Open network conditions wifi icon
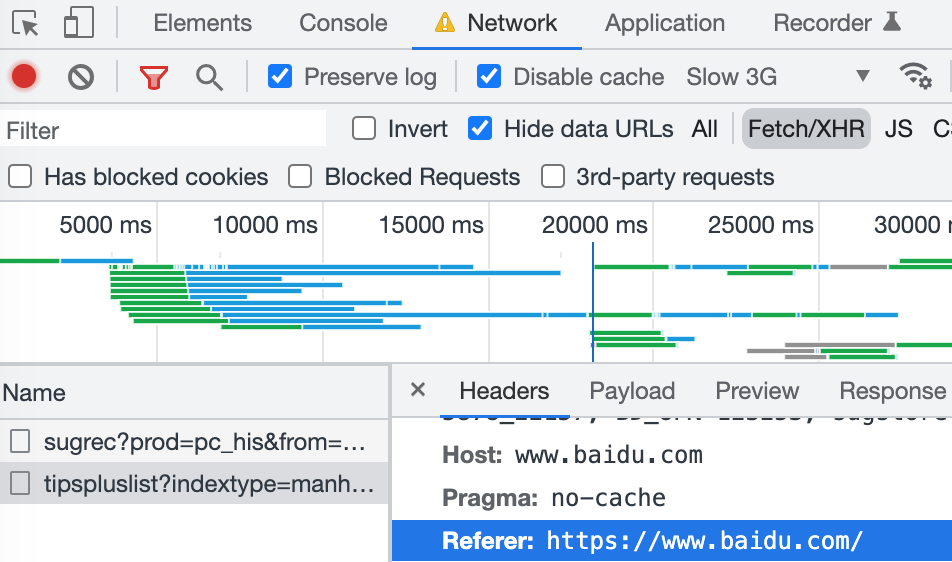Viewport: 952px width, 562px height. (914, 76)
